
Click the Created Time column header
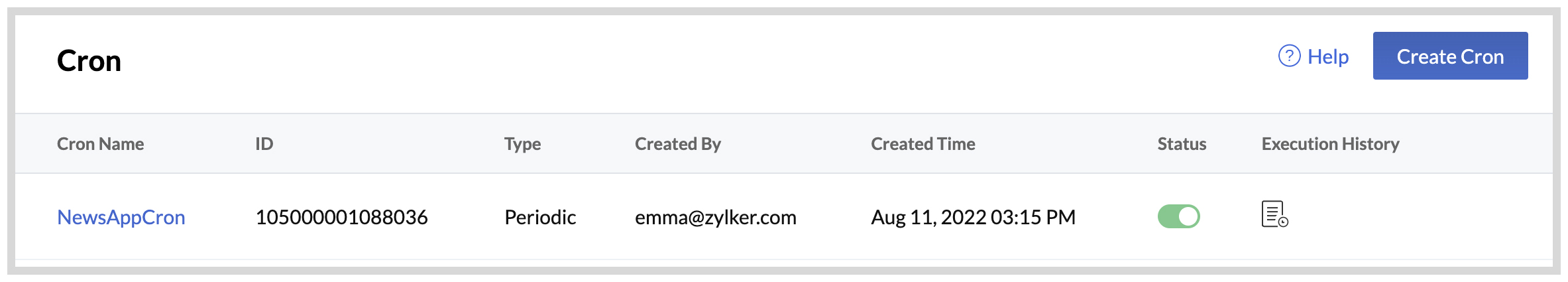(x=923, y=144)
